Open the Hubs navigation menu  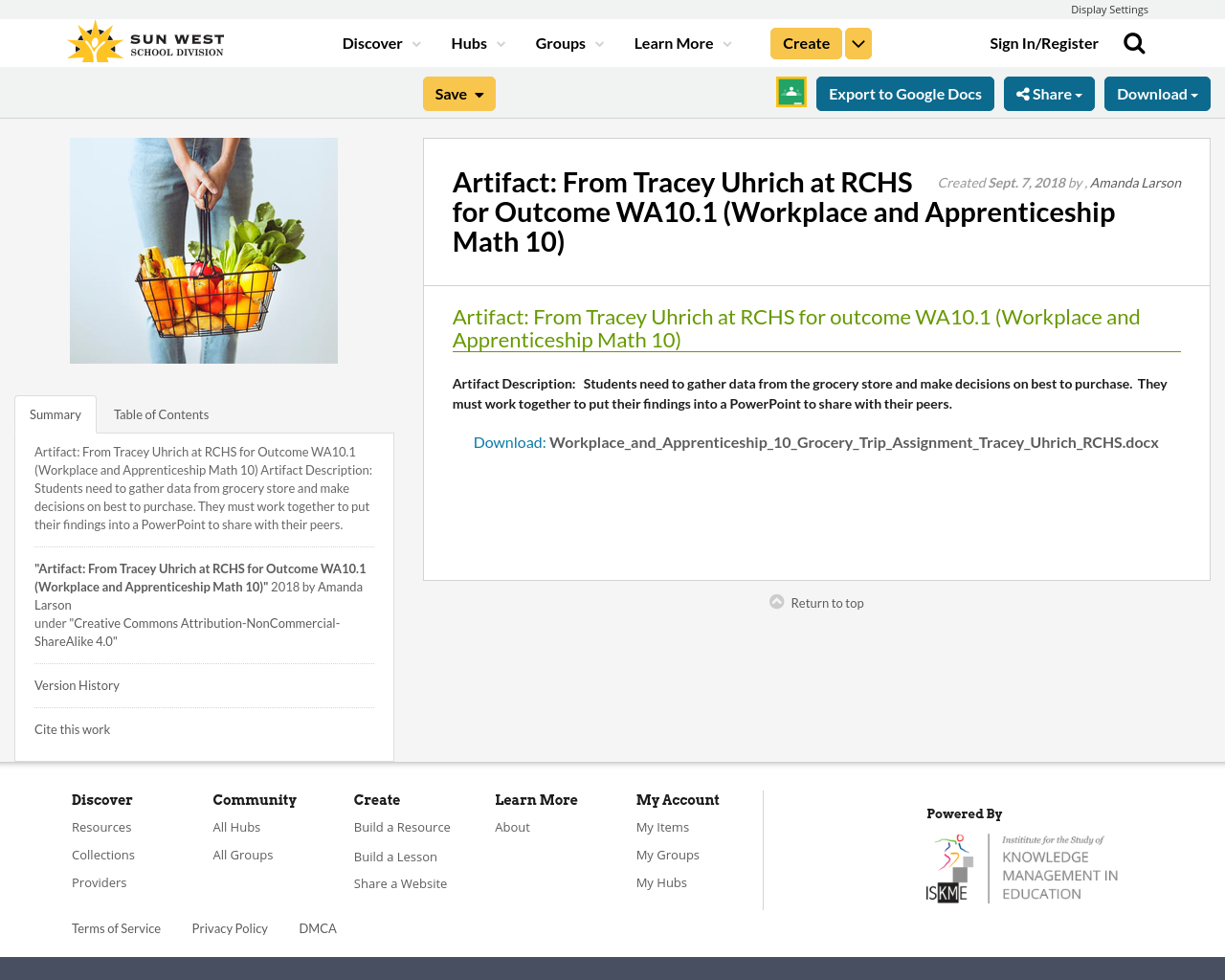(478, 44)
